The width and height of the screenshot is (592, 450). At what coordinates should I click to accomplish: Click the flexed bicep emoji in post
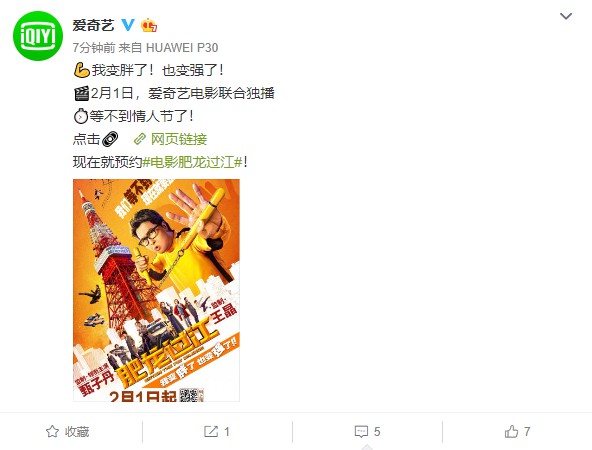[x=82, y=70]
